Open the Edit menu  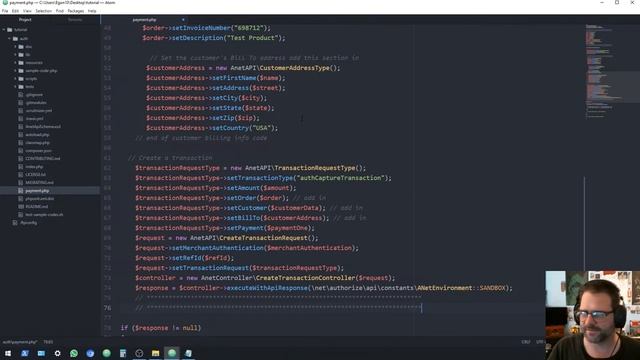click(x=15, y=11)
